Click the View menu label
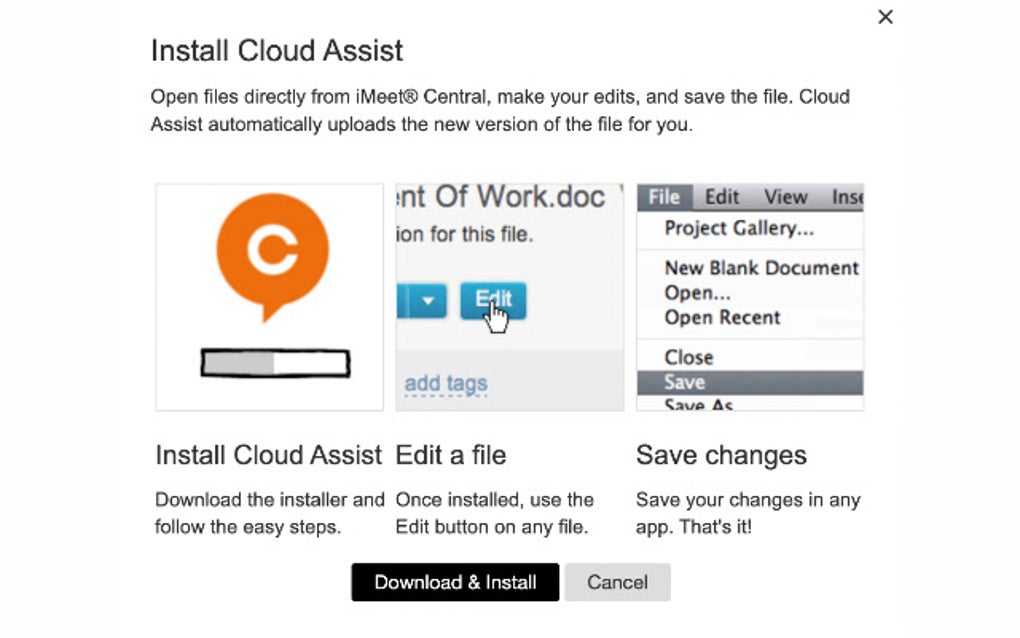Screen dimensions: 1020x638 click(x=785, y=196)
